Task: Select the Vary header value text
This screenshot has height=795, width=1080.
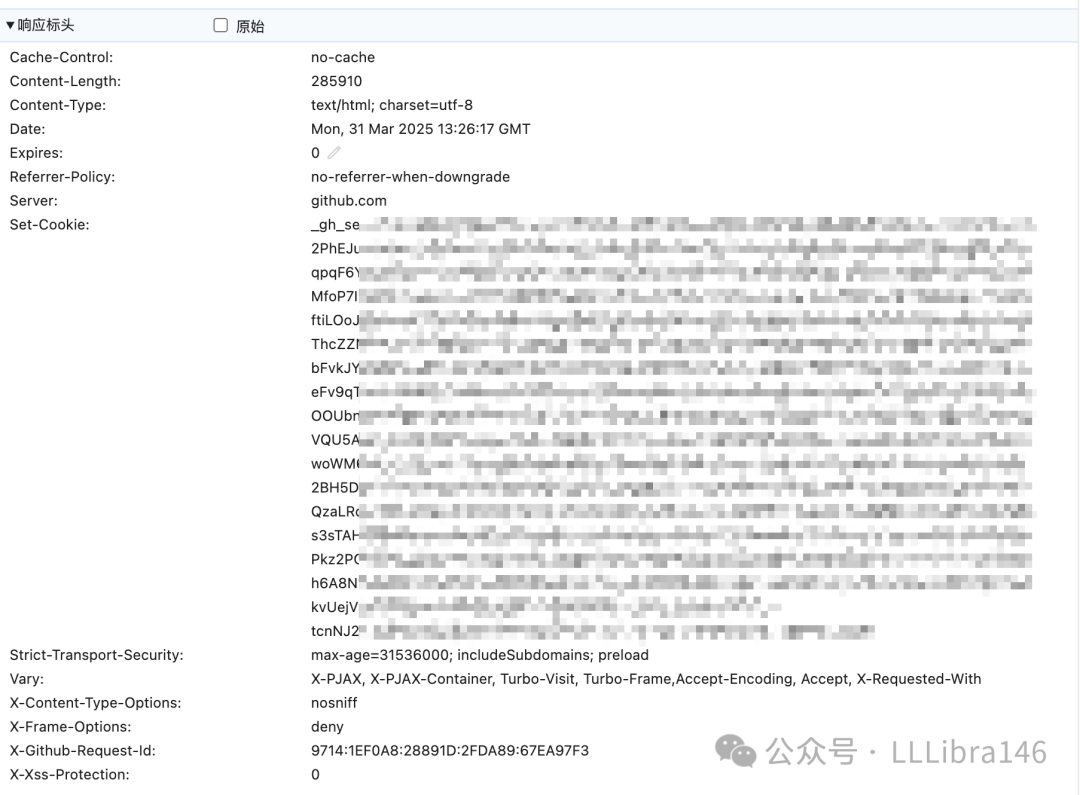Action: pos(645,679)
